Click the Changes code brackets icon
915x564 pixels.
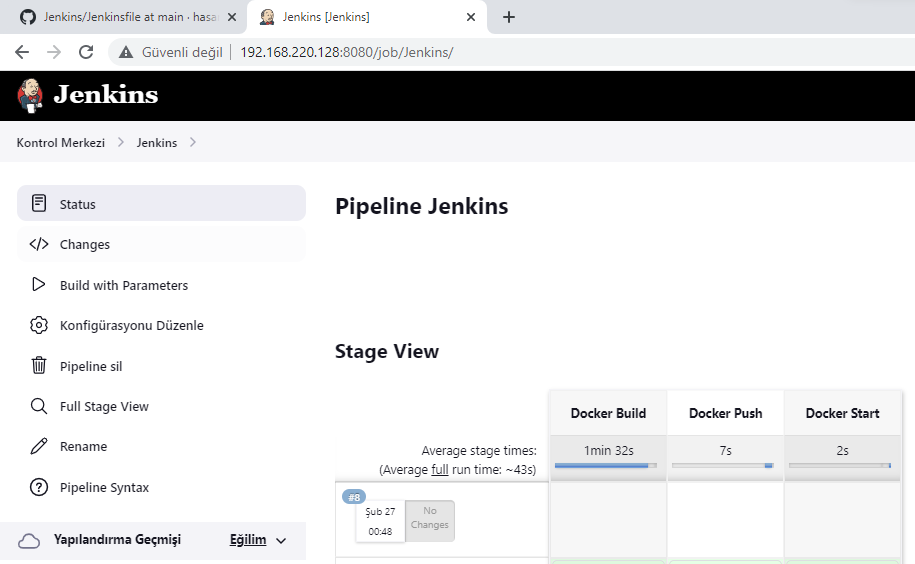point(39,244)
